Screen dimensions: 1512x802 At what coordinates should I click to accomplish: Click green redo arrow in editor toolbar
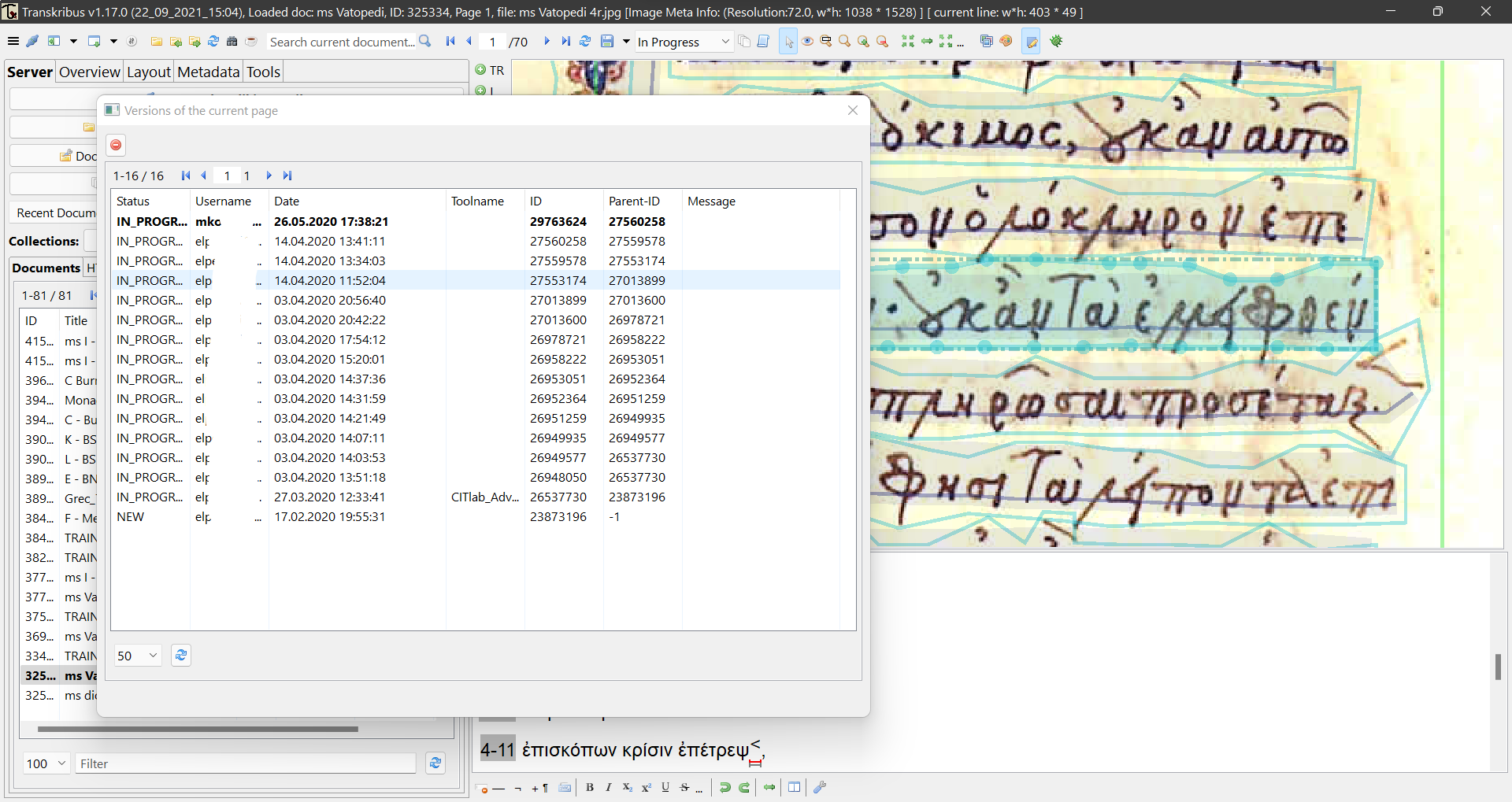(744, 787)
